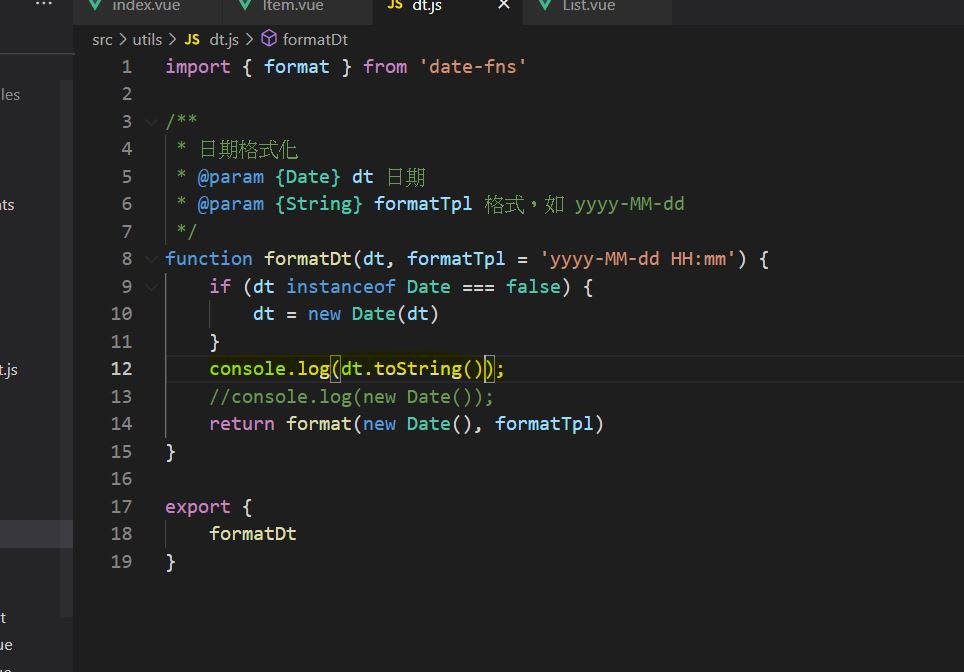
Task: Click line number 19 in the gutter
Action: [121, 561]
